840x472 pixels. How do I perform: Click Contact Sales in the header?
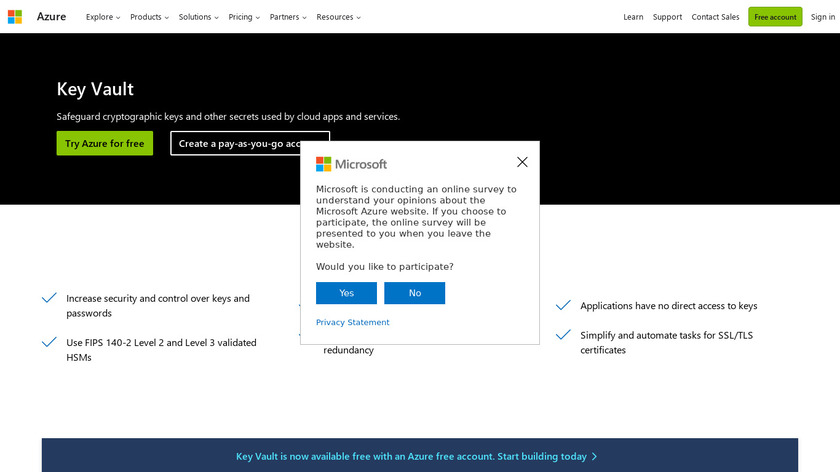(x=715, y=17)
